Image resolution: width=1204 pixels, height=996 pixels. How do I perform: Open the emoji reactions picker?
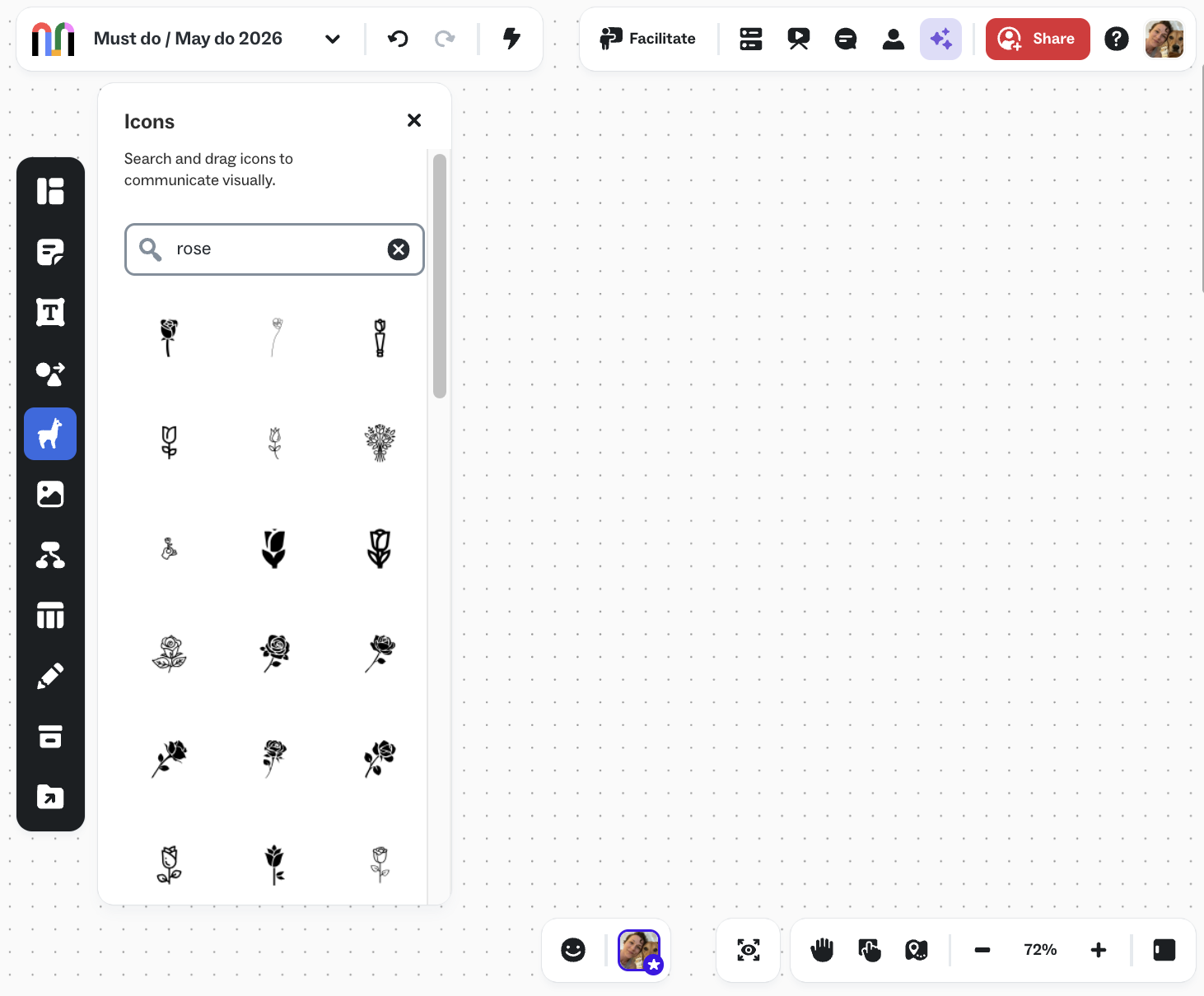tap(573, 950)
